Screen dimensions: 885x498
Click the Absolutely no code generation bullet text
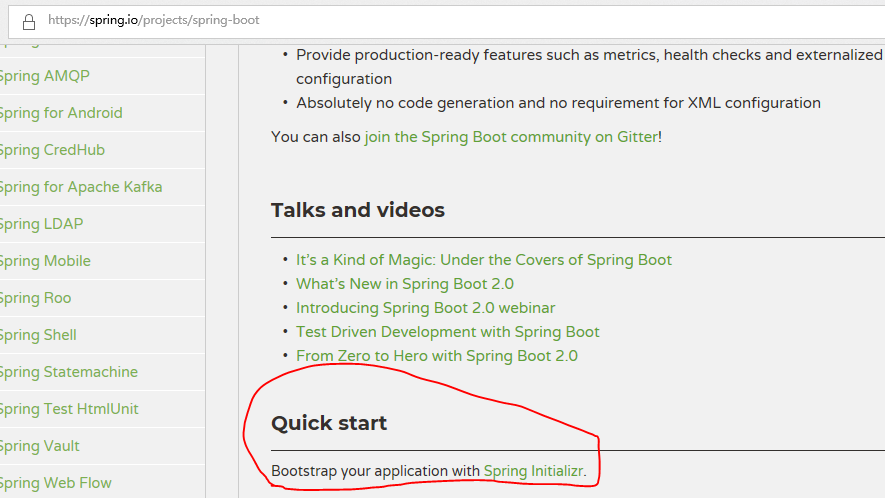[x=558, y=103]
